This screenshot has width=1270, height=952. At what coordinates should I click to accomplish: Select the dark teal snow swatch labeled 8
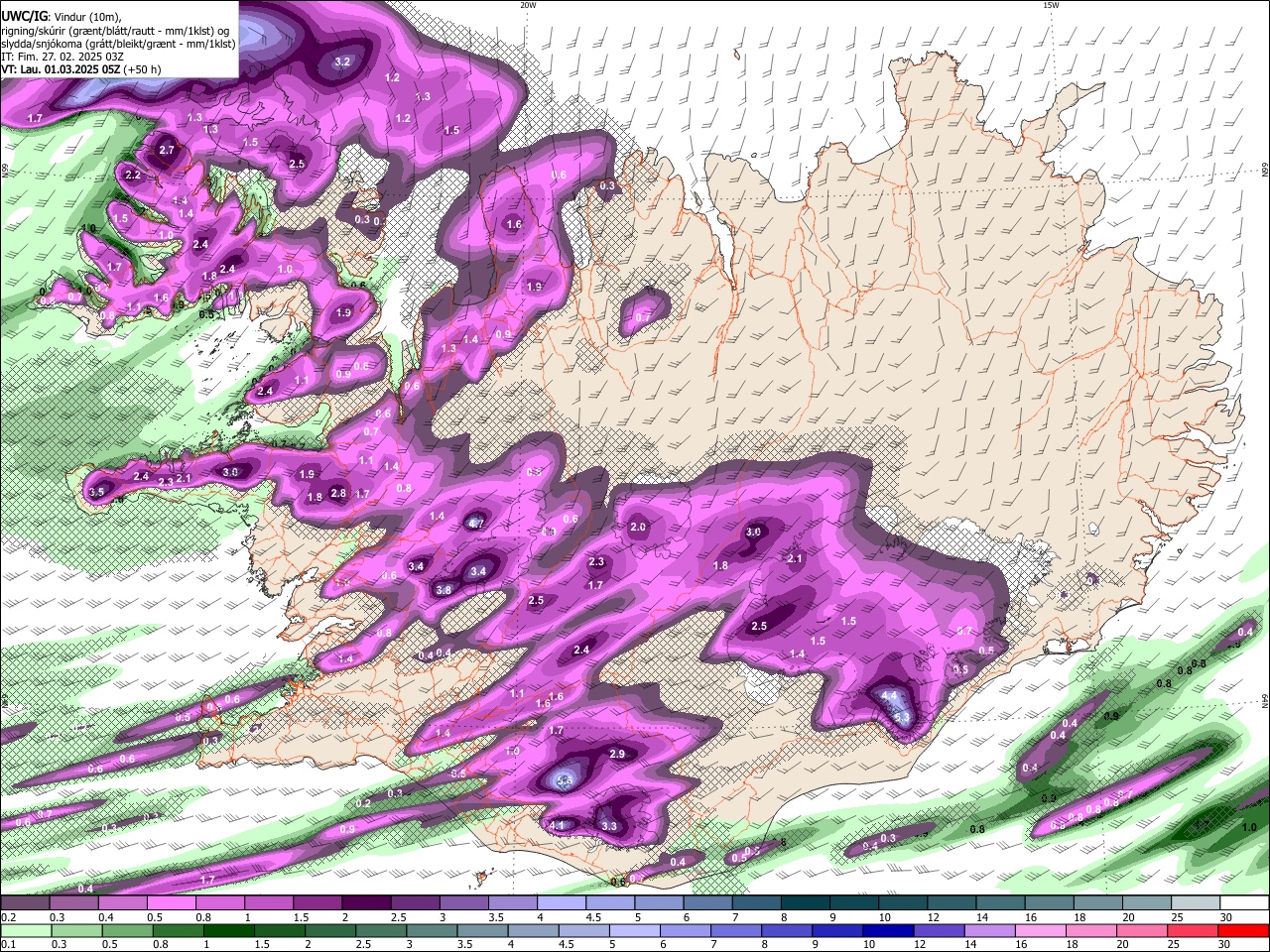(807, 903)
